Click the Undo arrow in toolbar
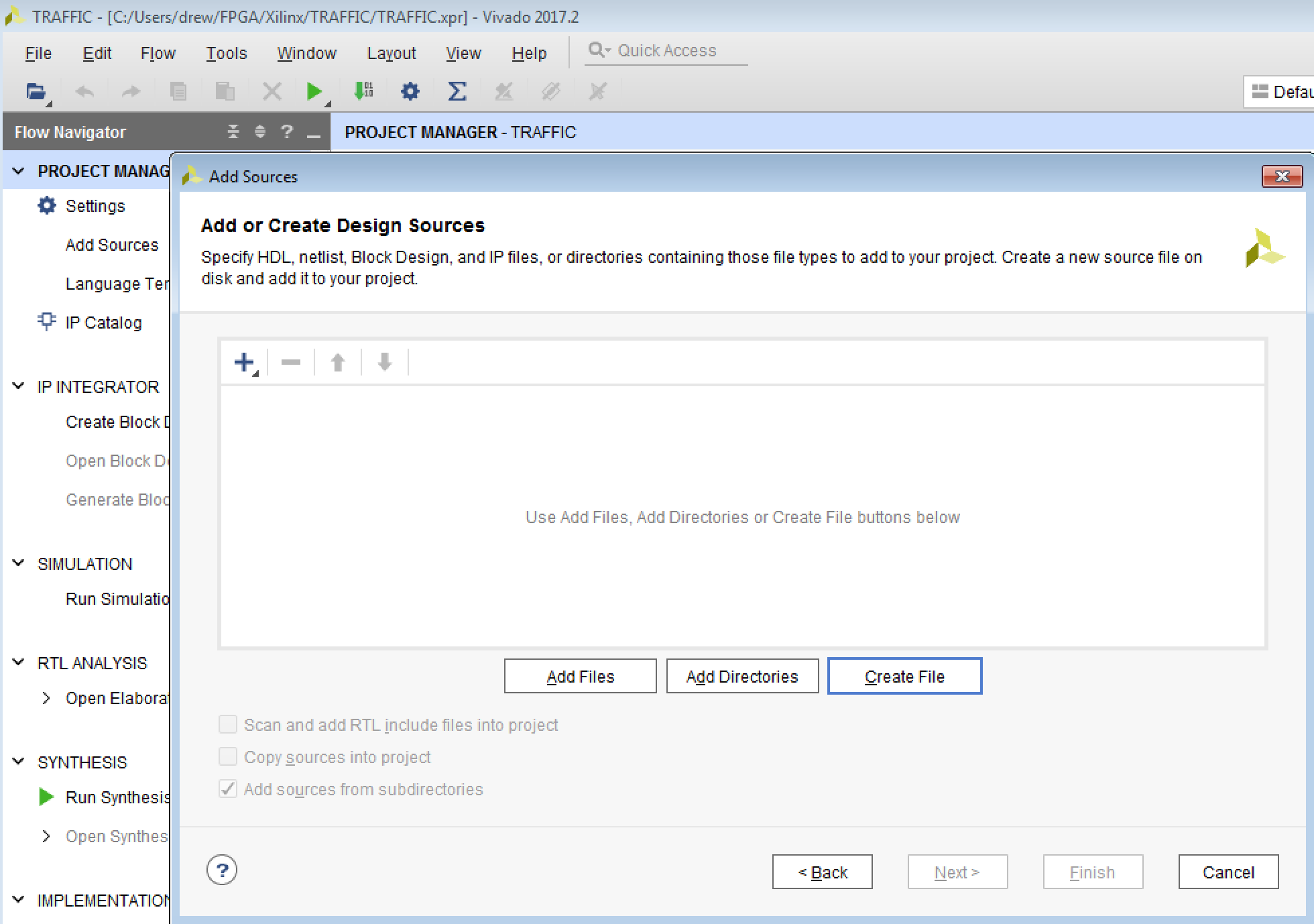This screenshot has width=1314, height=924. click(x=84, y=91)
